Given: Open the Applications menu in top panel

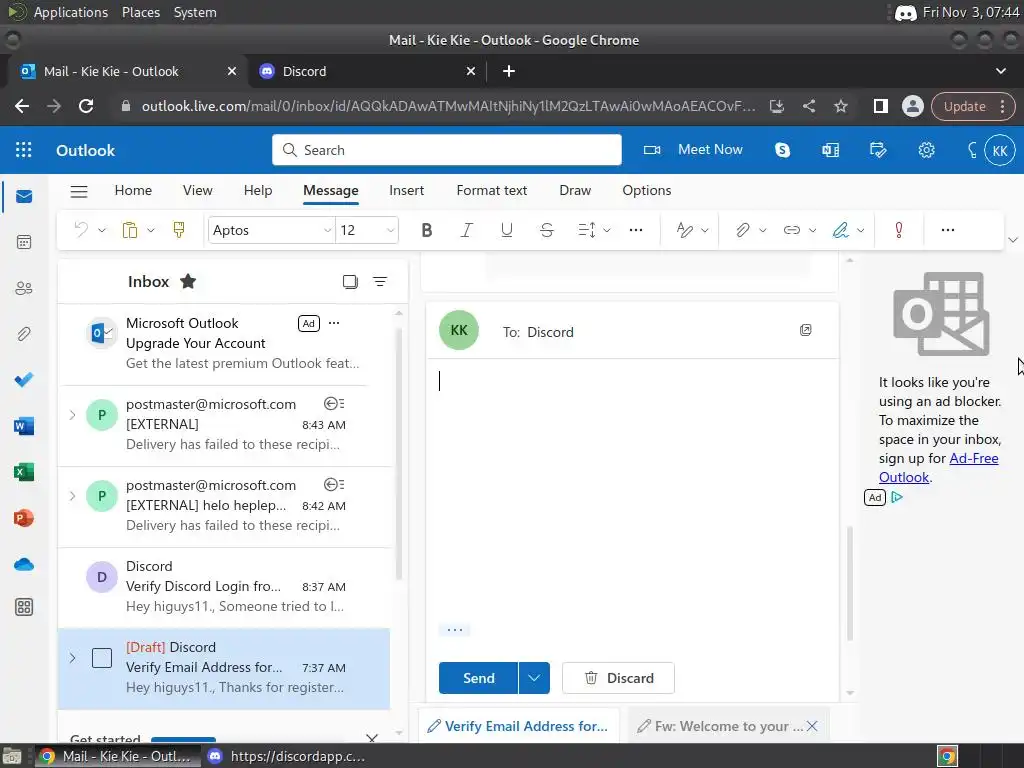Looking at the screenshot, I should tap(71, 12).
